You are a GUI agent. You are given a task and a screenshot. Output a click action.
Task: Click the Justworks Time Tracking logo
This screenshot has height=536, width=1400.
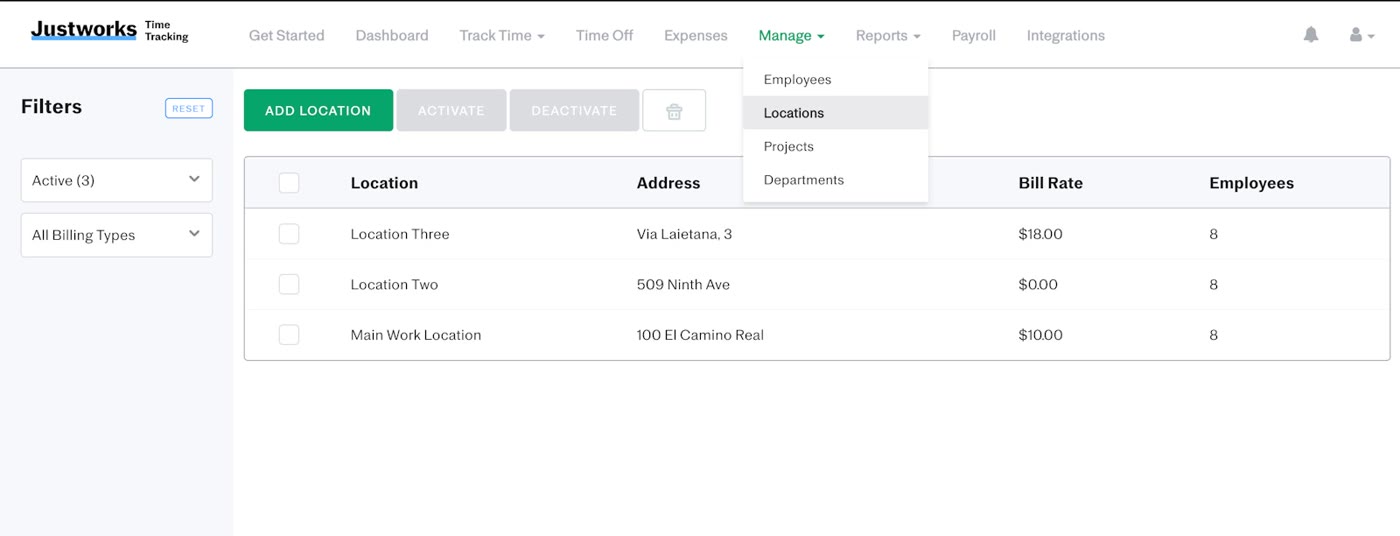109,31
